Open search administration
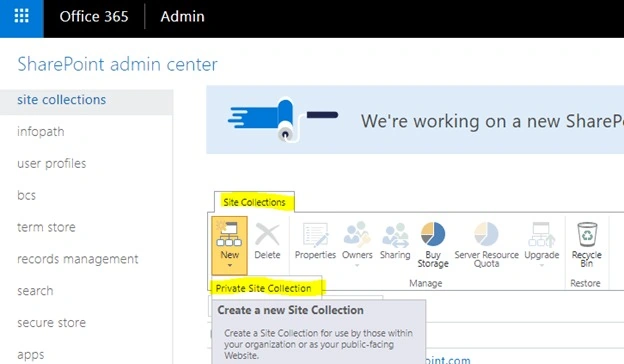Screen dimensions: 624x364 [x=35, y=291]
